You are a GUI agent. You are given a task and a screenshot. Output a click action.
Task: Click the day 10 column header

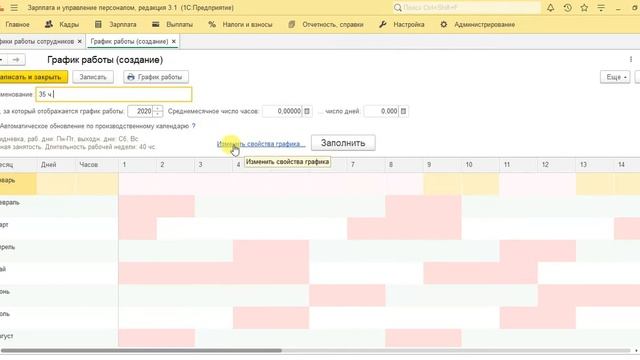(480, 164)
